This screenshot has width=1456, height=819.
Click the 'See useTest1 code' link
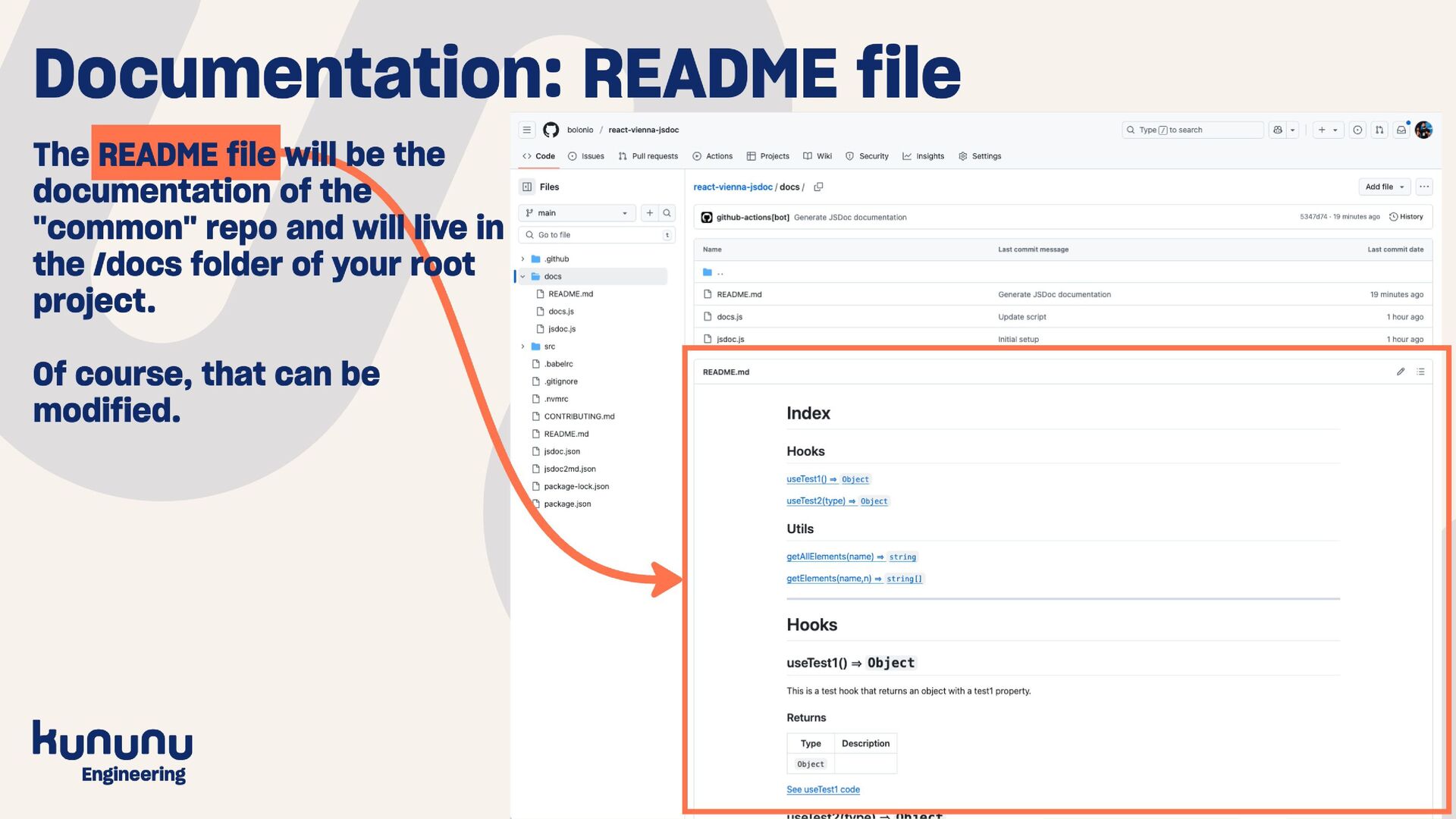823,789
